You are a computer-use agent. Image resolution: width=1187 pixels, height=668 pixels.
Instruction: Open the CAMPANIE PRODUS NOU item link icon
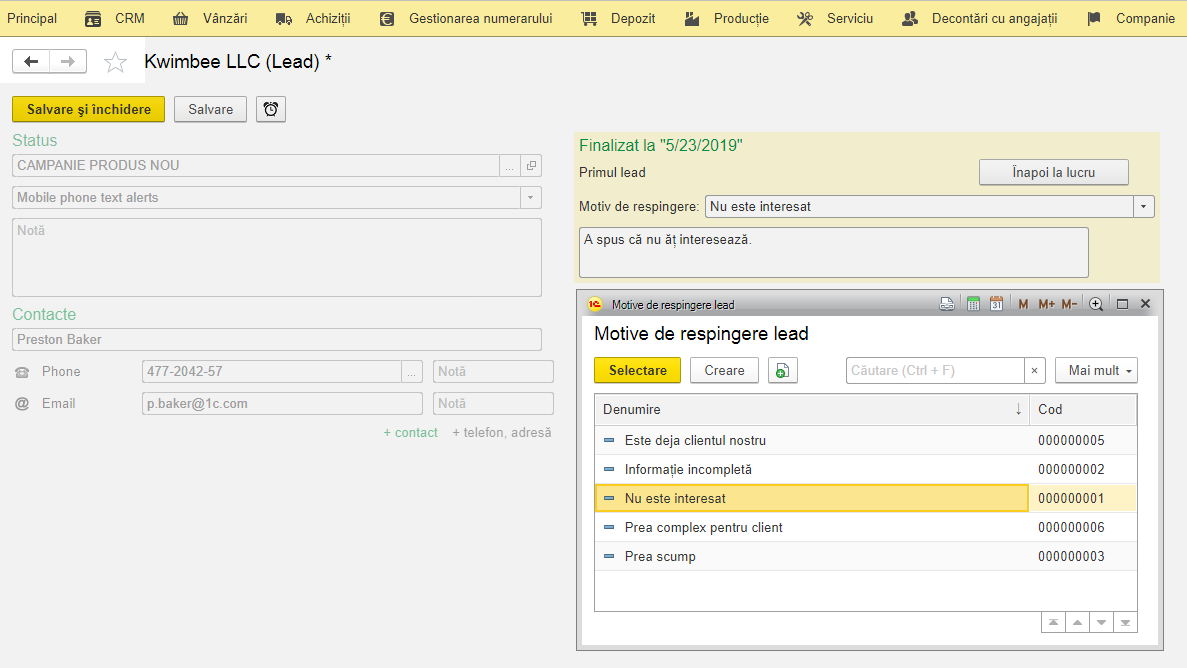click(531, 165)
